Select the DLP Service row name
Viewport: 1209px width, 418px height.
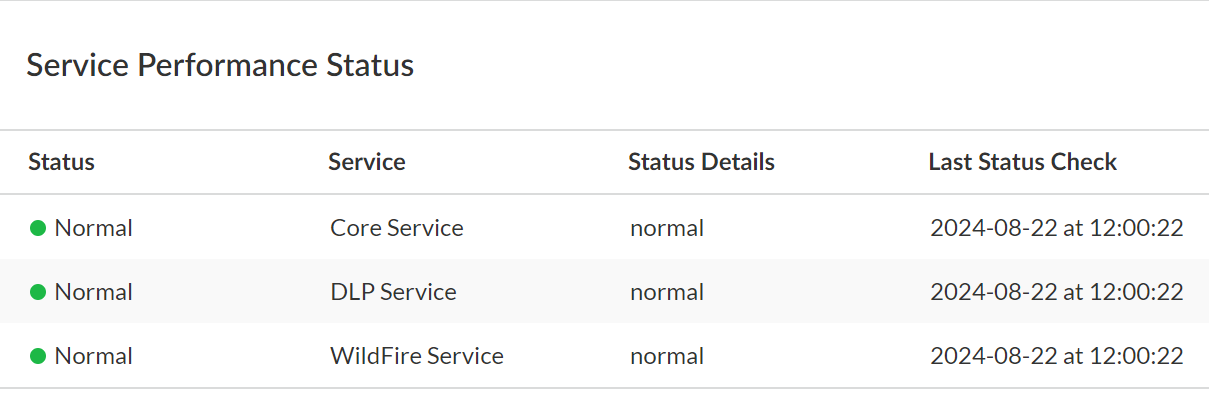393,292
